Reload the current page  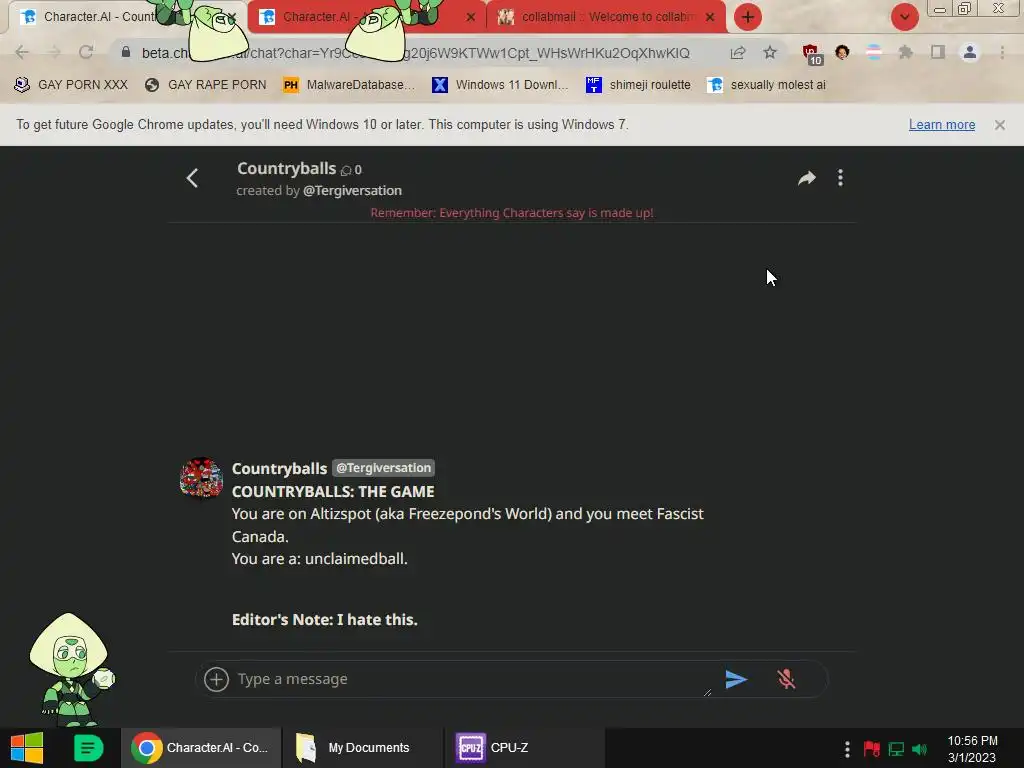(86, 52)
